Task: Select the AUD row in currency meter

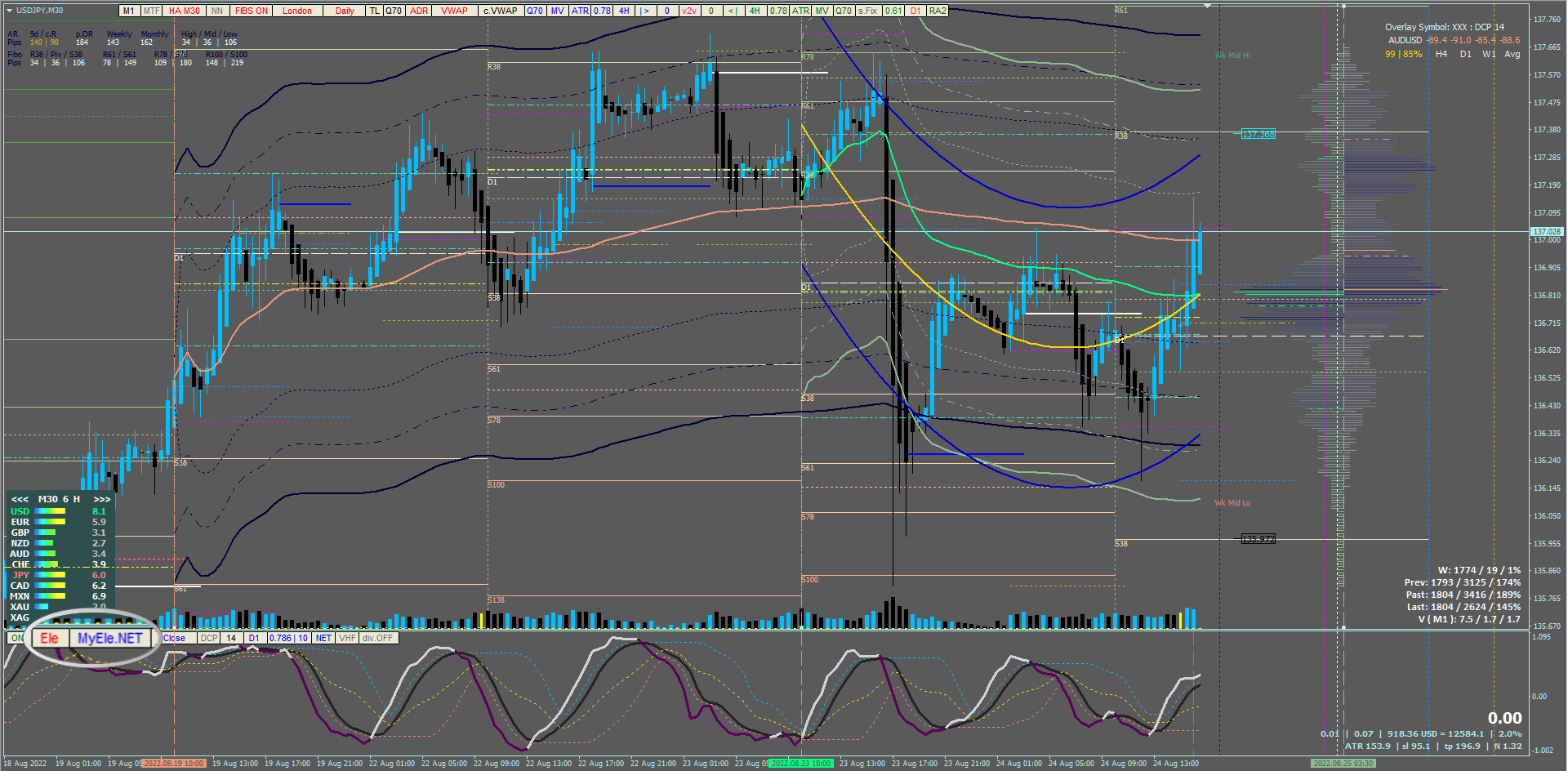Action: click(57, 554)
